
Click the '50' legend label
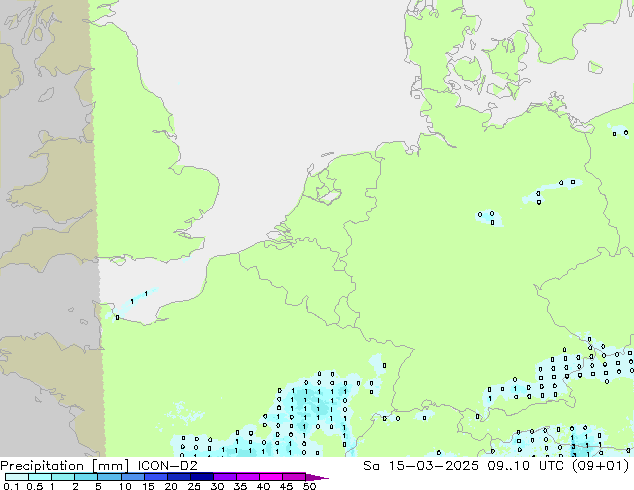(309, 486)
